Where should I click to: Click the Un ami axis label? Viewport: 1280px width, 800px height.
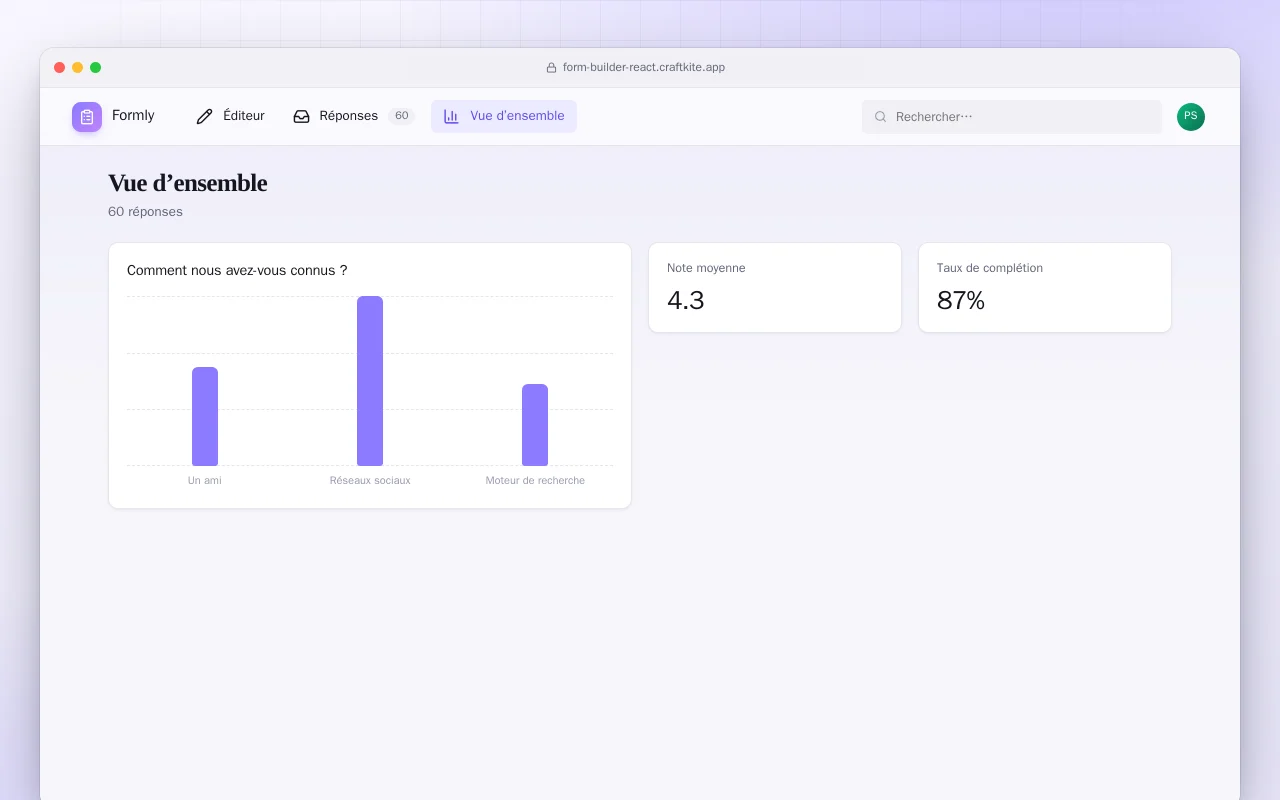click(205, 481)
